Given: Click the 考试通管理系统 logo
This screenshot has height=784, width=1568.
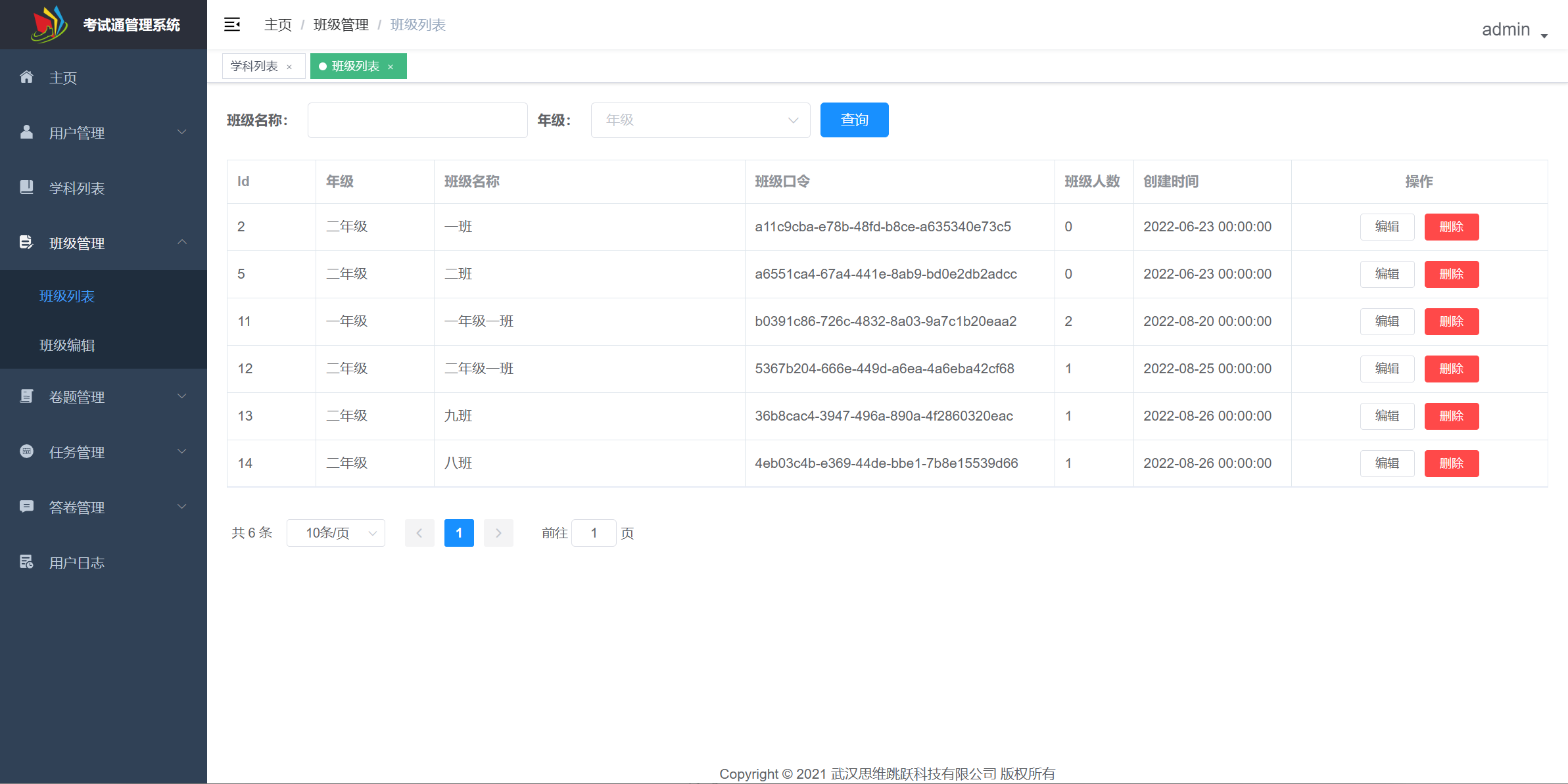Looking at the screenshot, I should [x=103, y=24].
